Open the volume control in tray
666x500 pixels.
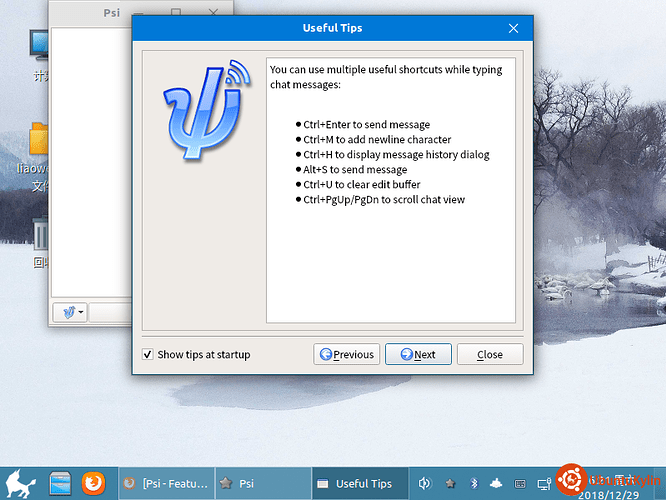pos(424,483)
